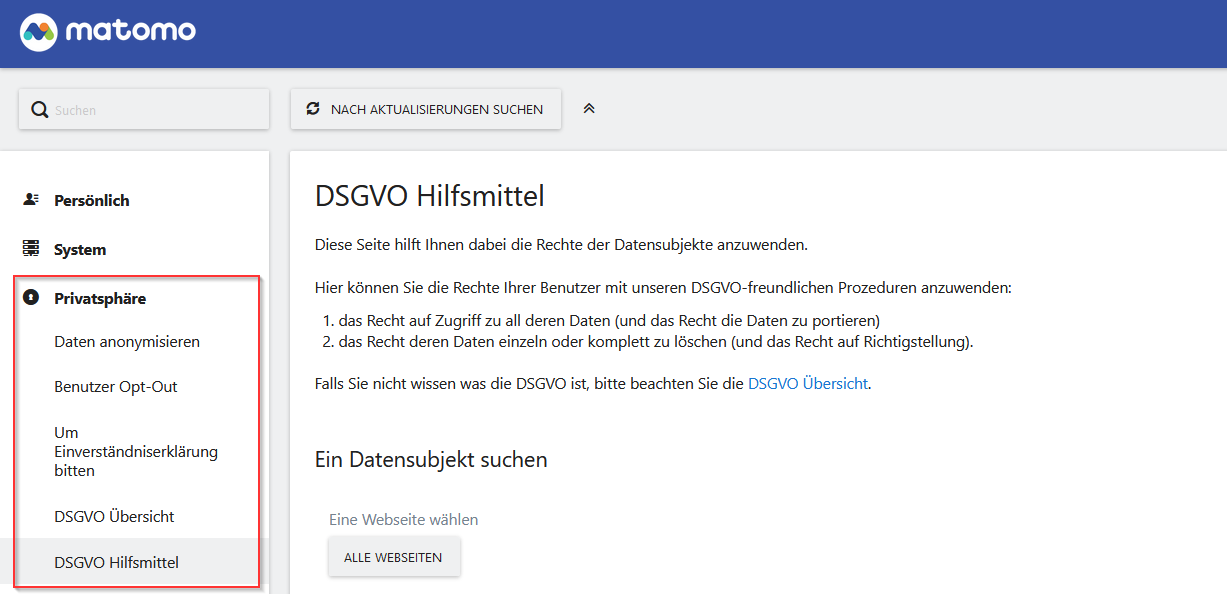Open Um Einverständniserklärung bitten item
Viewport: 1227px width, 594px height.
pyautogui.click(x=136, y=451)
